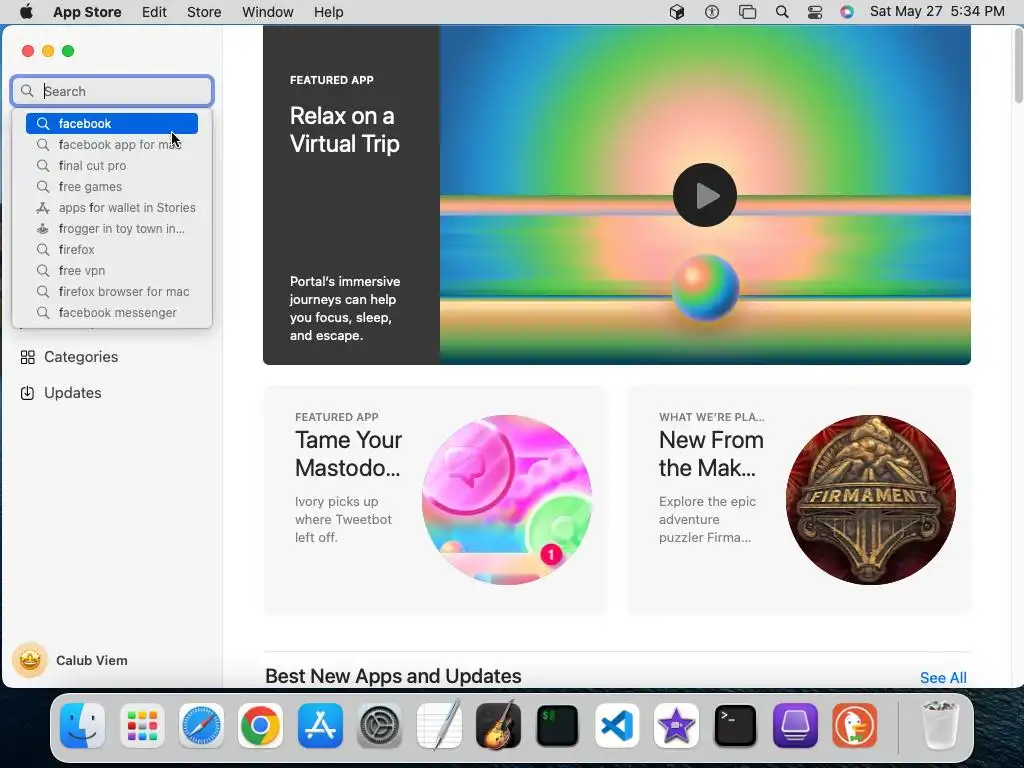The width and height of the screenshot is (1024, 768).
Task: Open the Store menu
Action: (x=204, y=12)
